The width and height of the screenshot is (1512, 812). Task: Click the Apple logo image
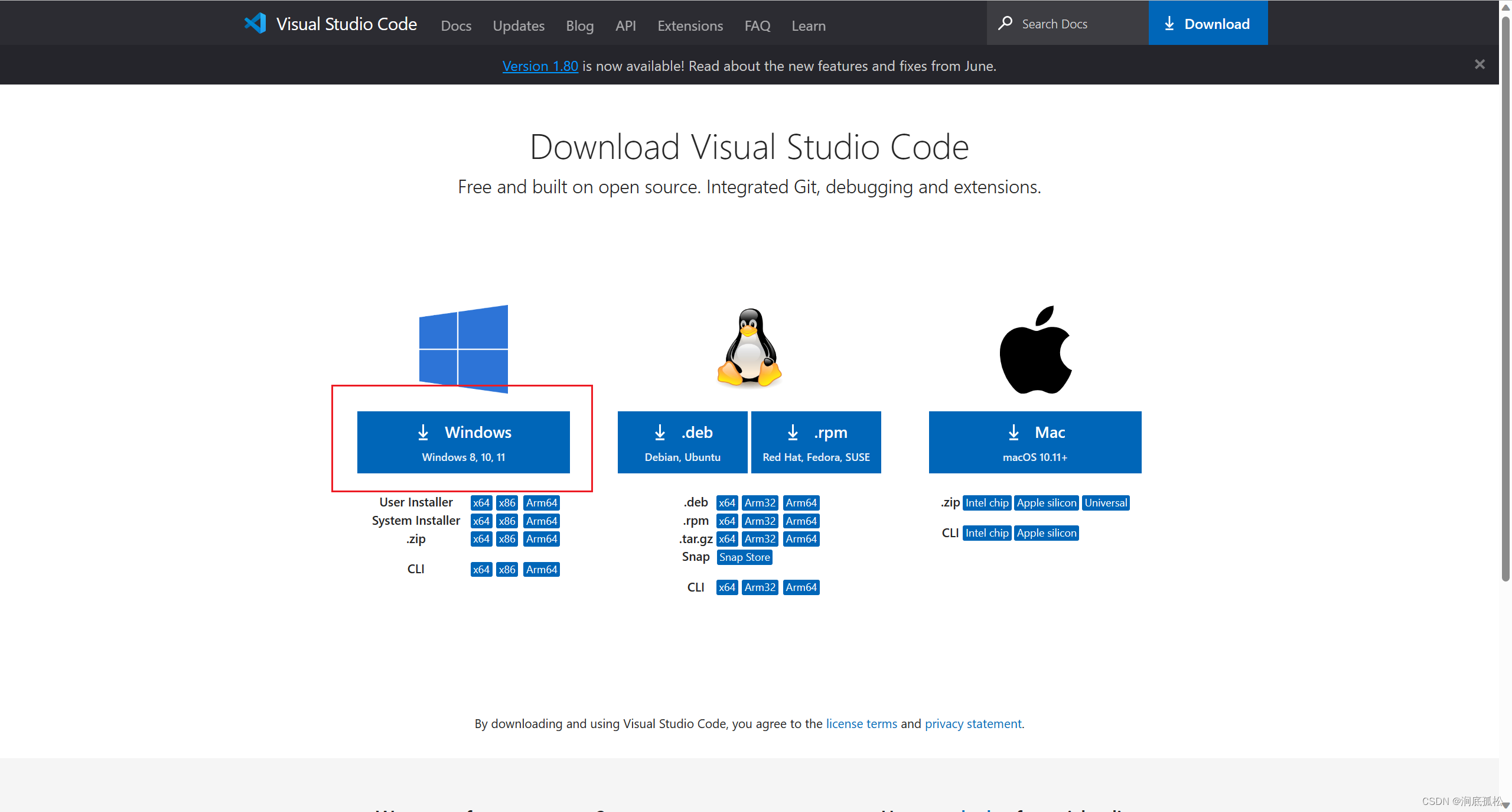pos(1035,349)
